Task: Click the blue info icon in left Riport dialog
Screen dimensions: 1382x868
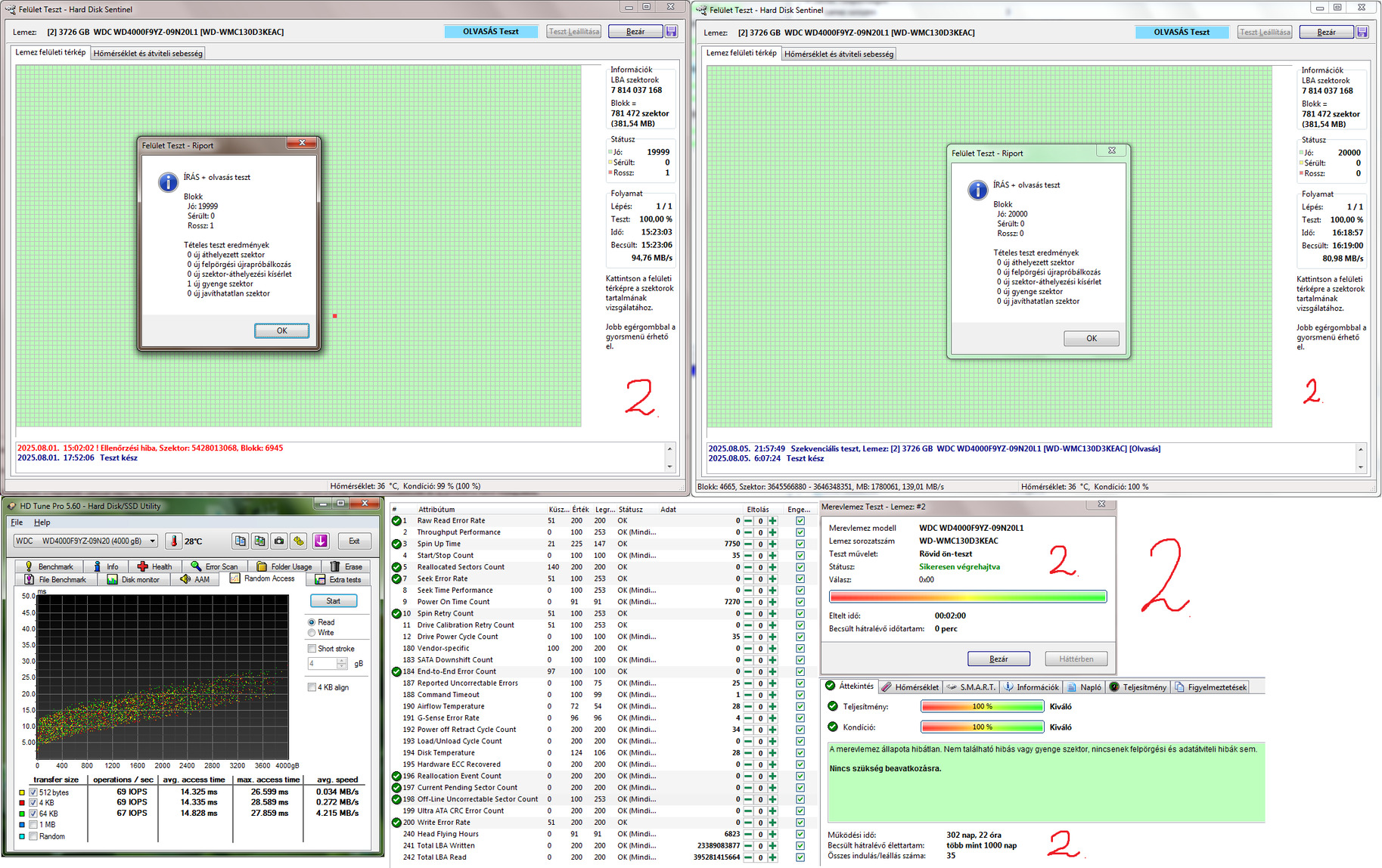Action: 168,182
